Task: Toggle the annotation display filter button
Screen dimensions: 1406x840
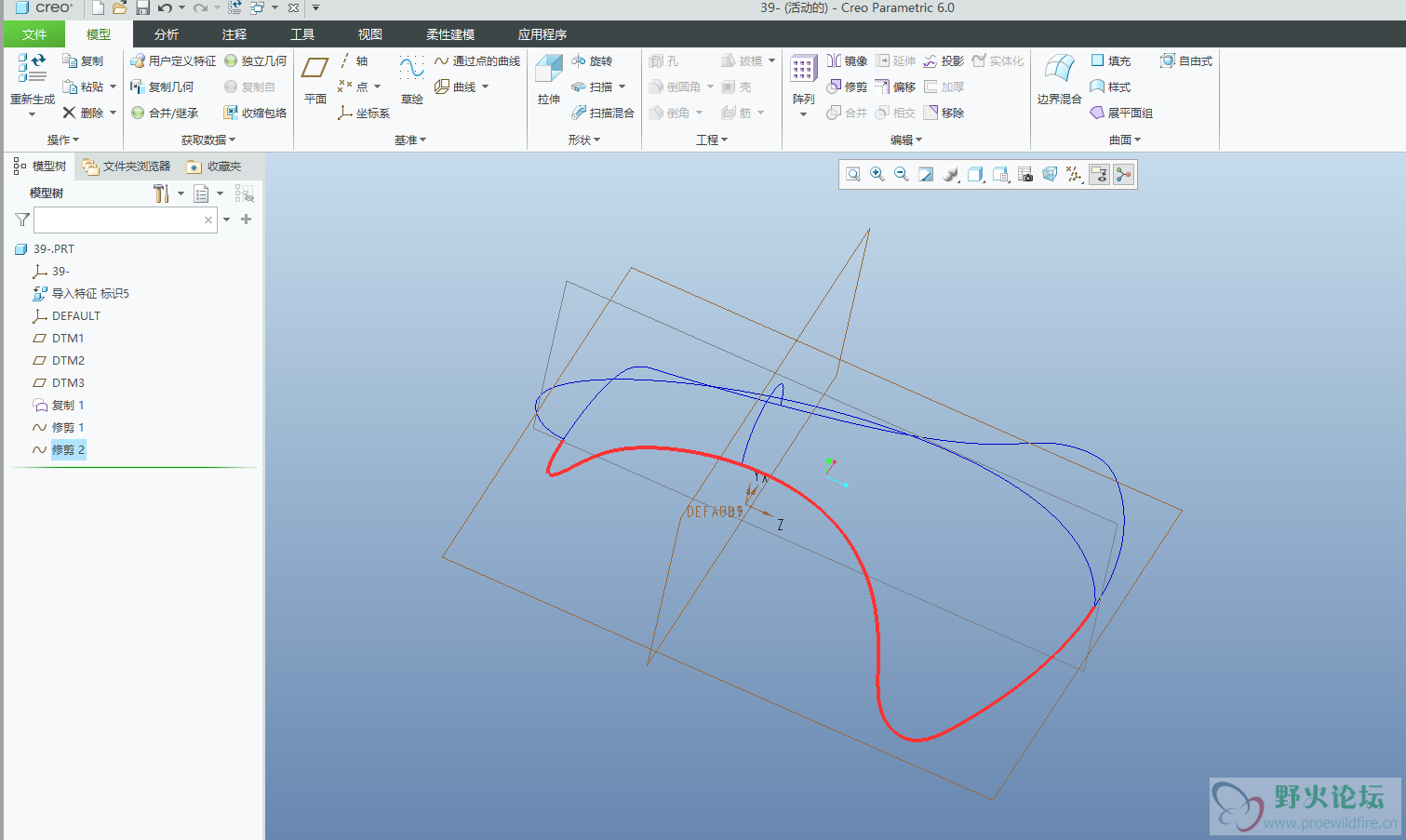Action: pyautogui.click(x=1099, y=174)
